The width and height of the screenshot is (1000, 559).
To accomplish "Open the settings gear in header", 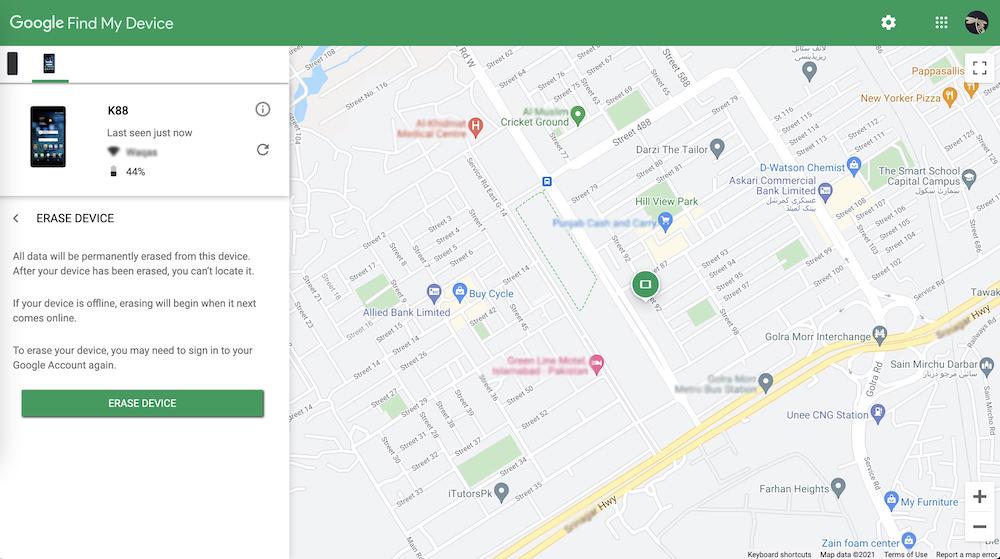I will click(888, 23).
